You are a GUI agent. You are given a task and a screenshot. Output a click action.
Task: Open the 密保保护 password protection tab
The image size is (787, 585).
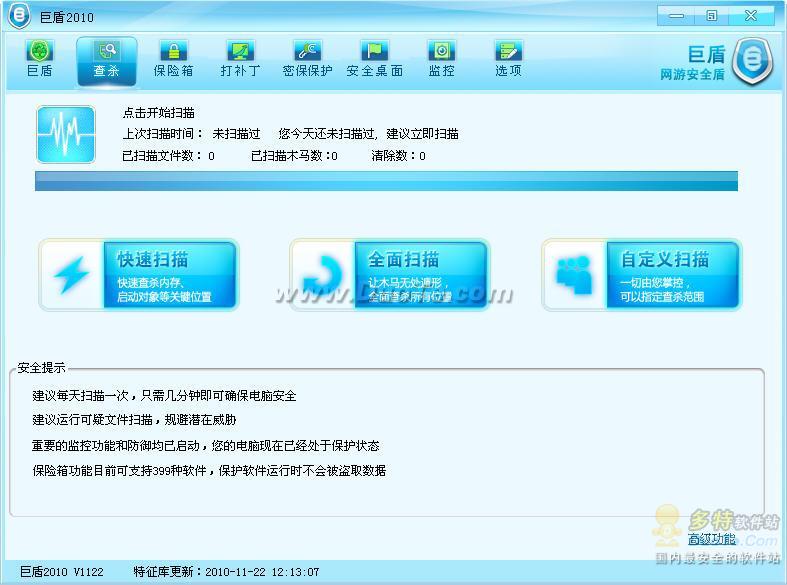[308, 59]
